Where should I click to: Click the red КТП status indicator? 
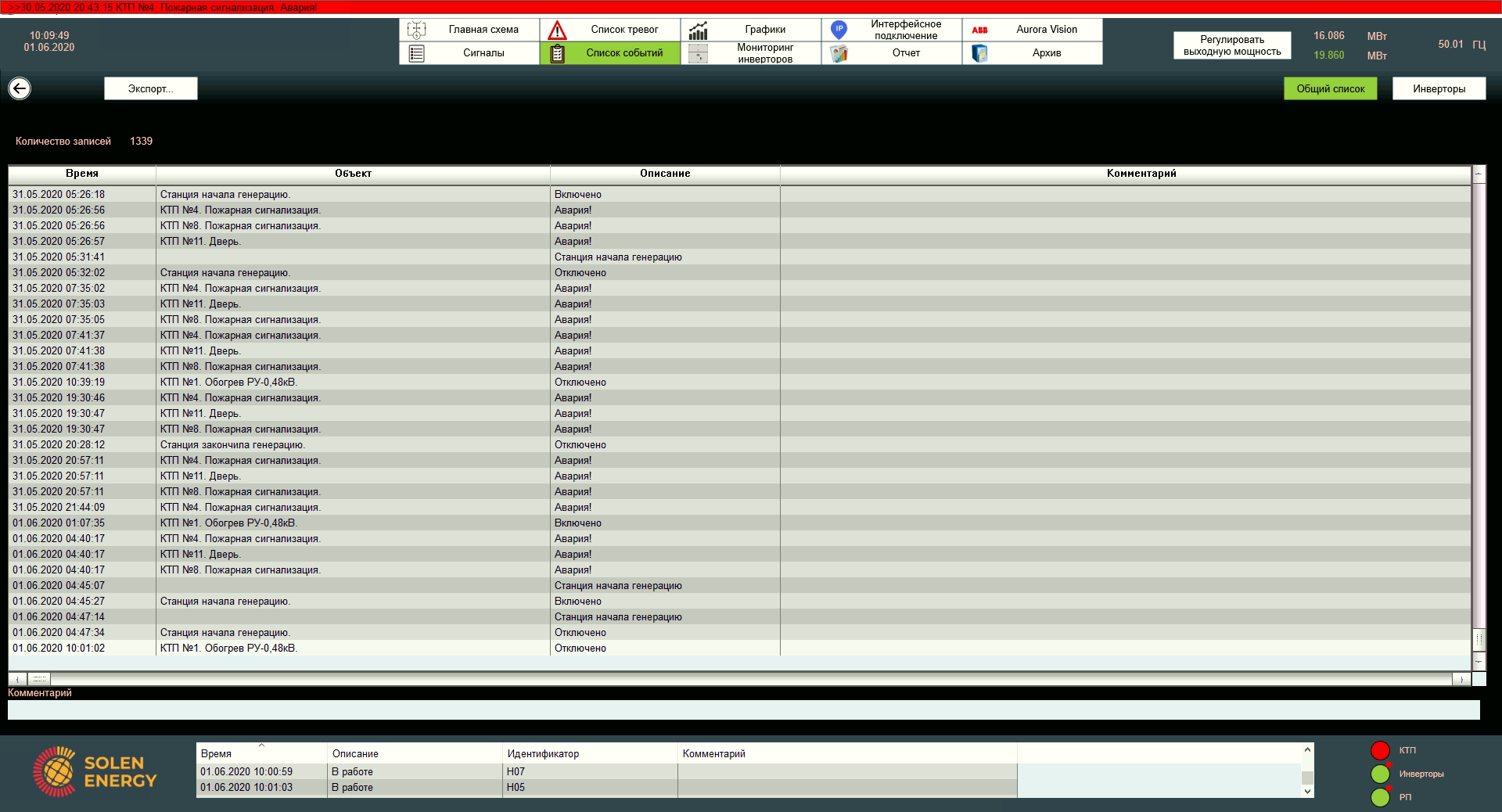coord(1380,750)
